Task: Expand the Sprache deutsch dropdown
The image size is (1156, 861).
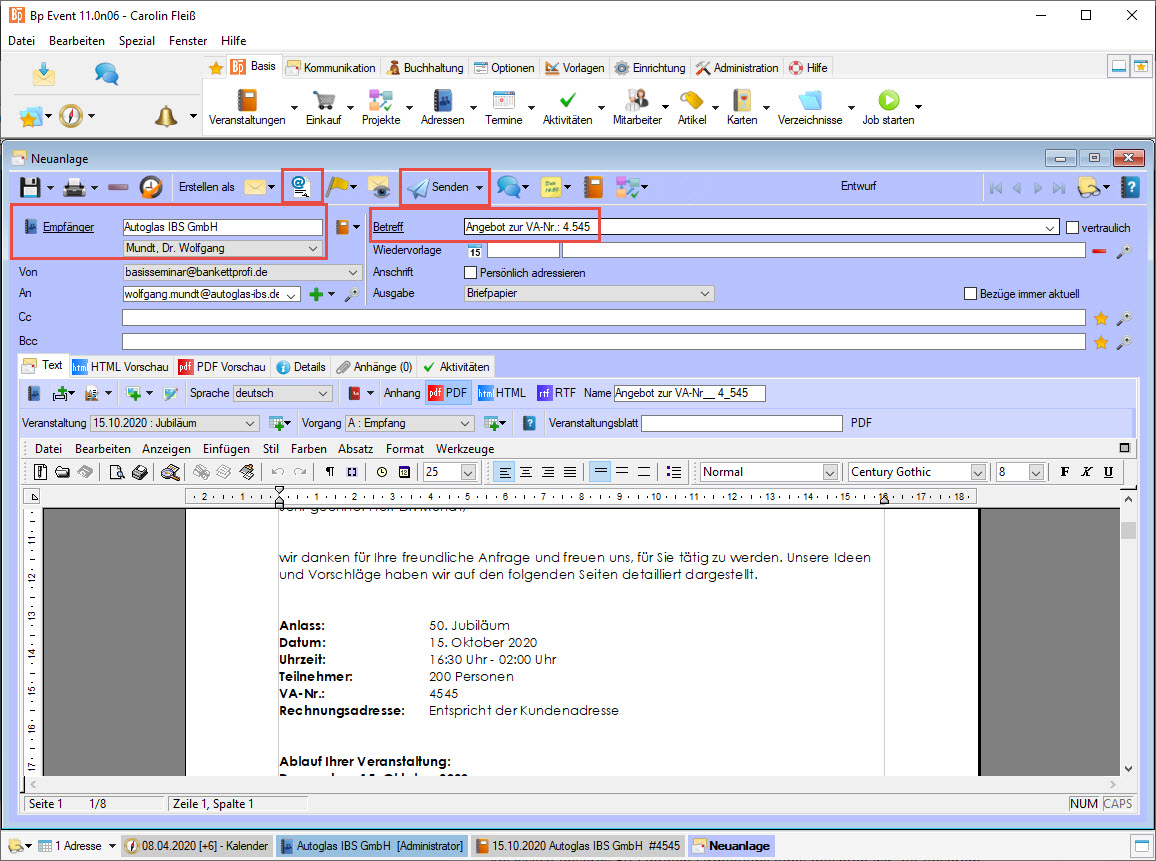Action: pos(322,394)
